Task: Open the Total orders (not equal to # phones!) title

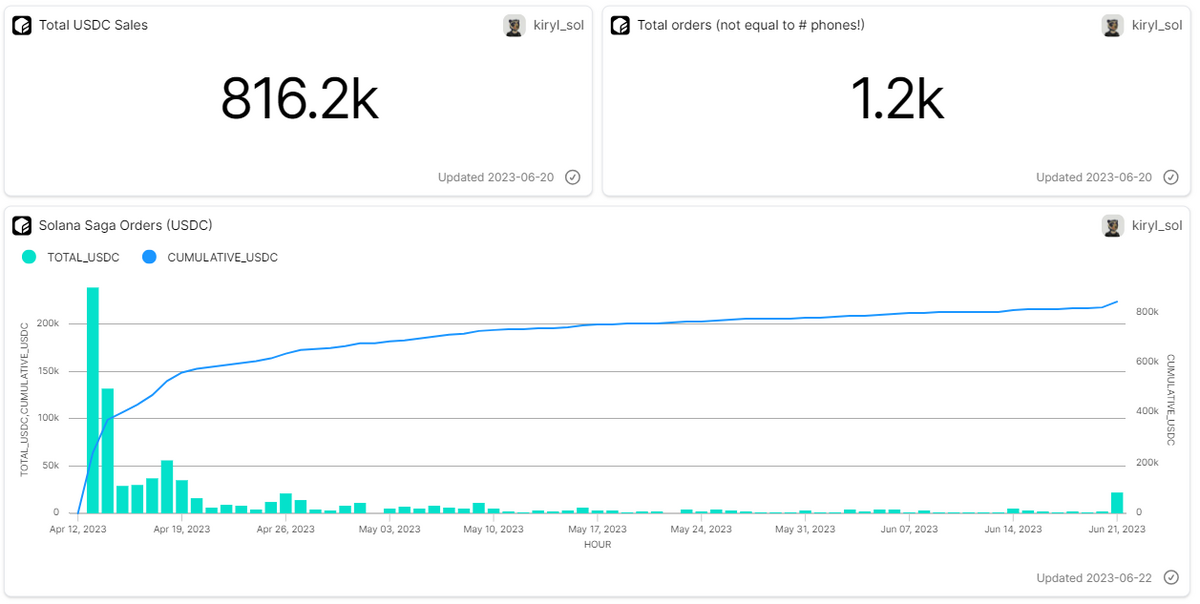Action: 751,26
